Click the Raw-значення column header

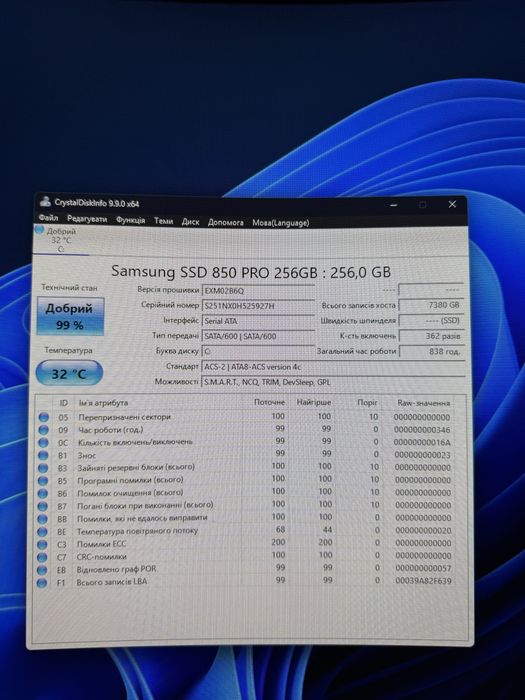pos(423,403)
